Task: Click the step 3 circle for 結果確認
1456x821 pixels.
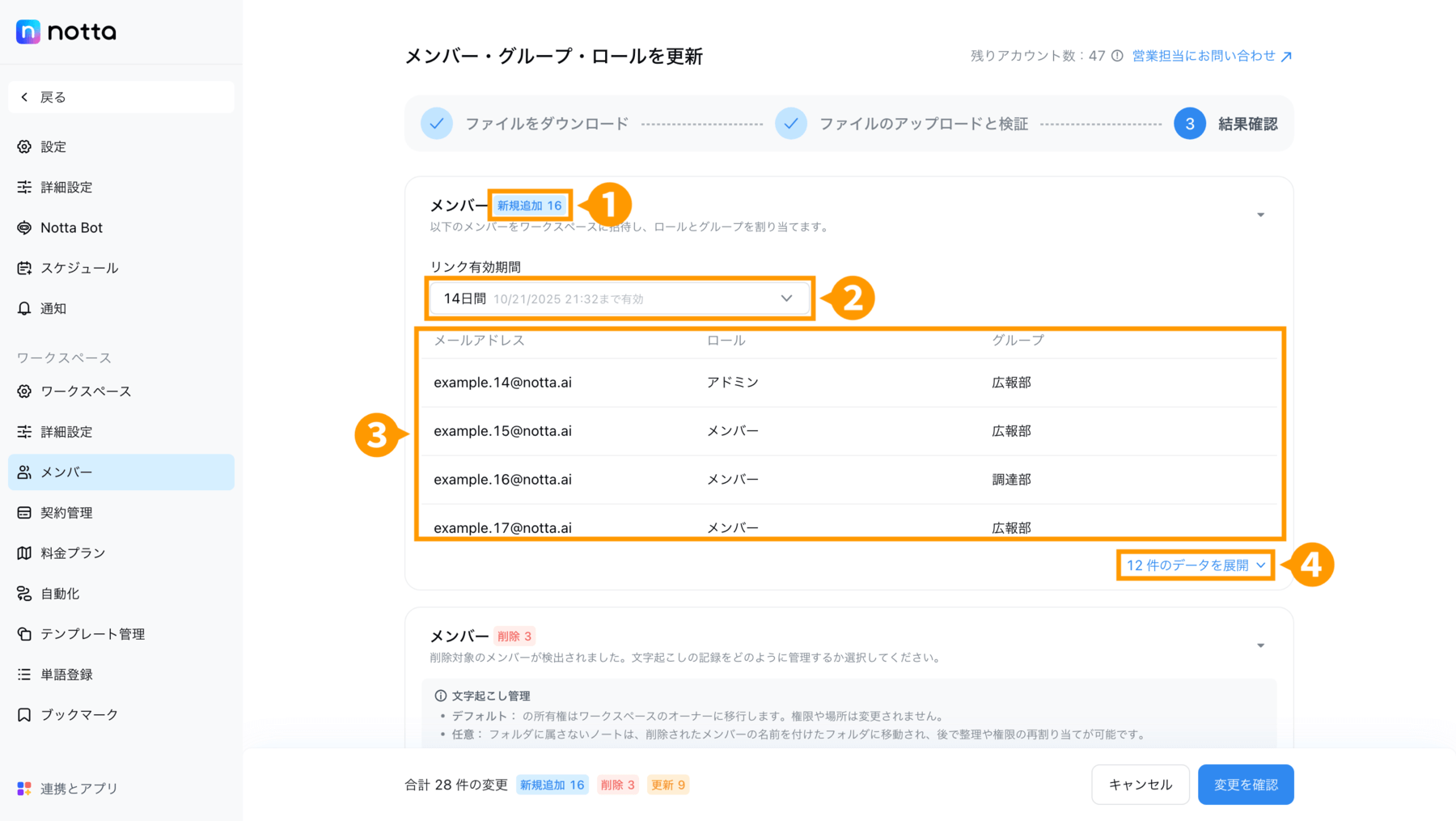Action: (1190, 124)
